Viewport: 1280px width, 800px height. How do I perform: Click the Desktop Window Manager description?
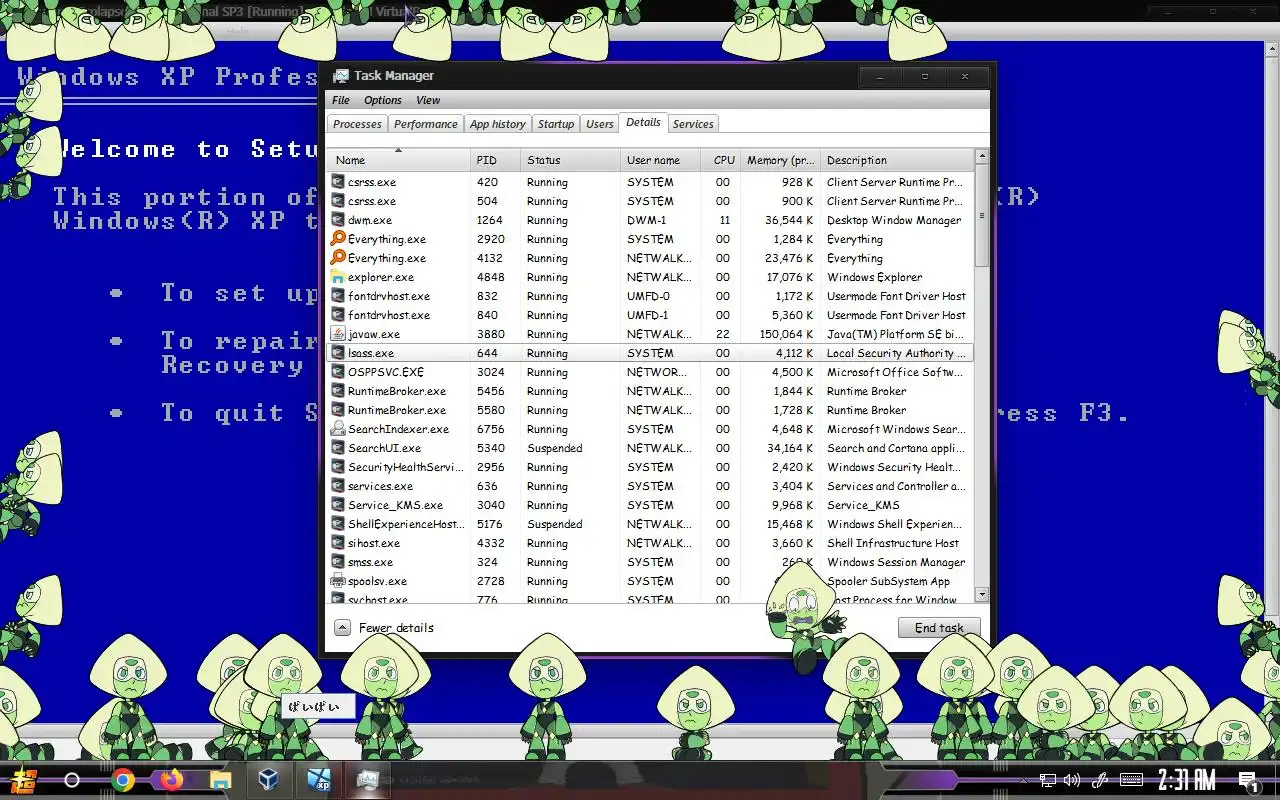pos(894,220)
